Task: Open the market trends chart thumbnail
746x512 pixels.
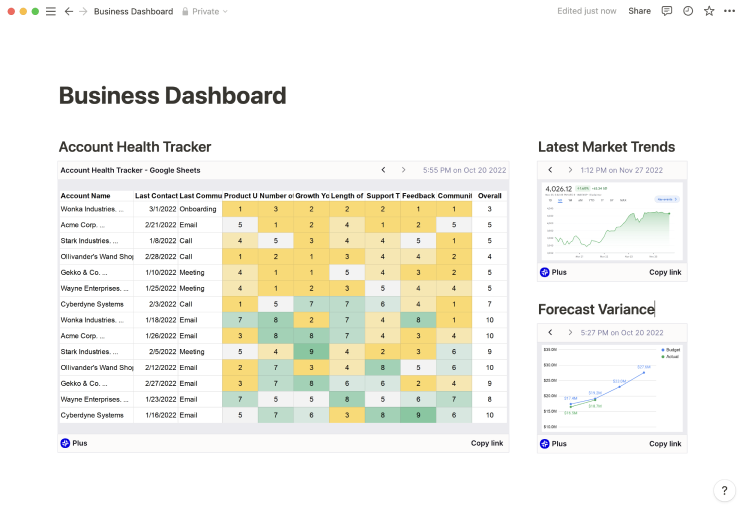Action: click(x=612, y=221)
